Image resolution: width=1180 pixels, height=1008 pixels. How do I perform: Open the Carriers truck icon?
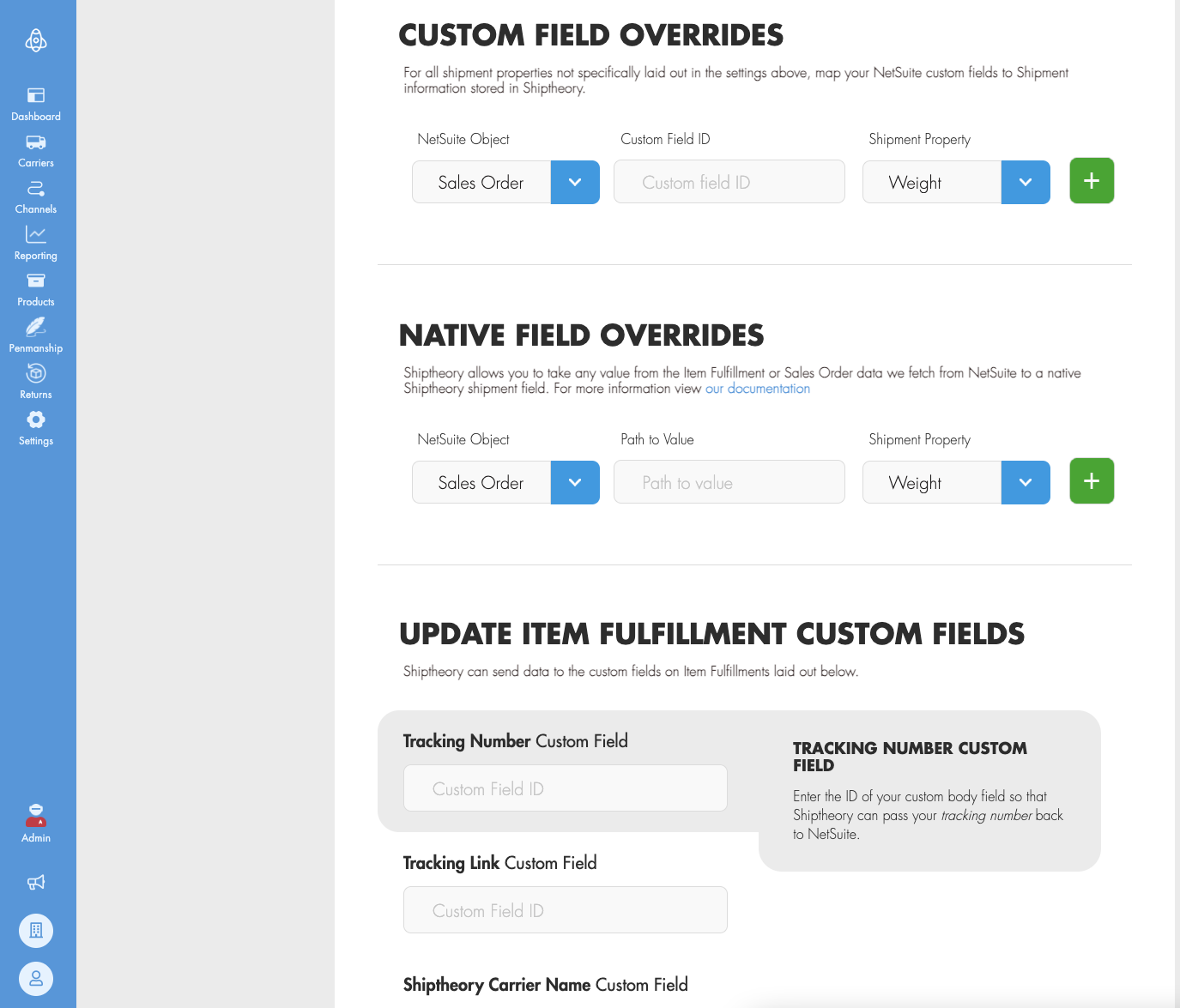tap(36, 142)
